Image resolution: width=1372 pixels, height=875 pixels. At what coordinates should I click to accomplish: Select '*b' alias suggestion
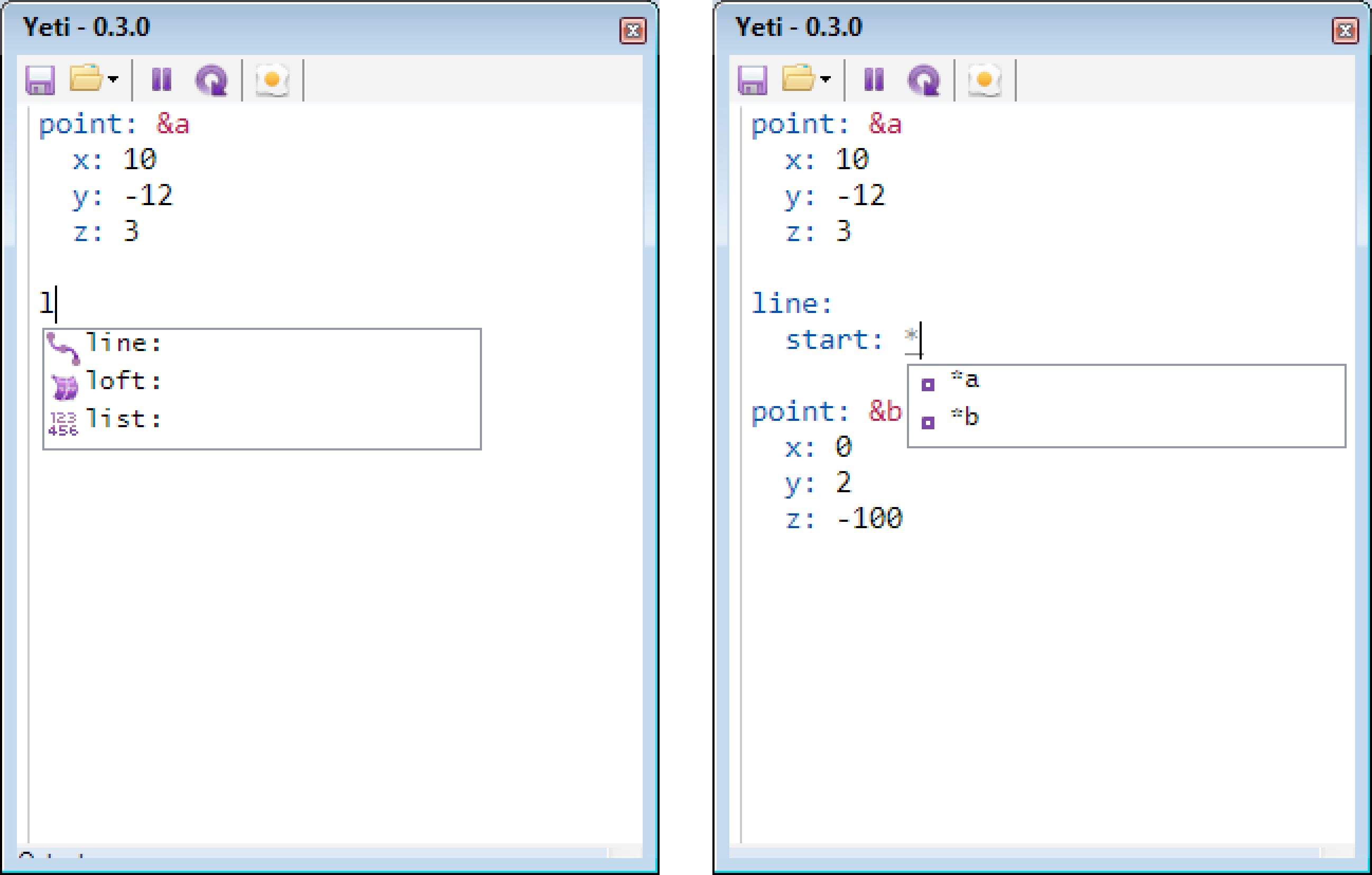(1126, 418)
